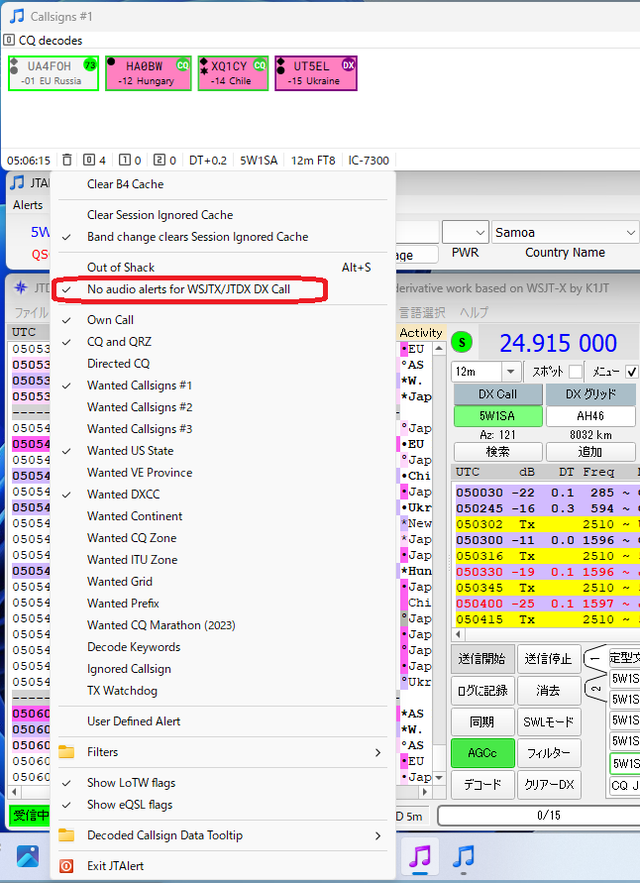Click the 送信開始 button
This screenshot has height=883, width=640.
482,658
